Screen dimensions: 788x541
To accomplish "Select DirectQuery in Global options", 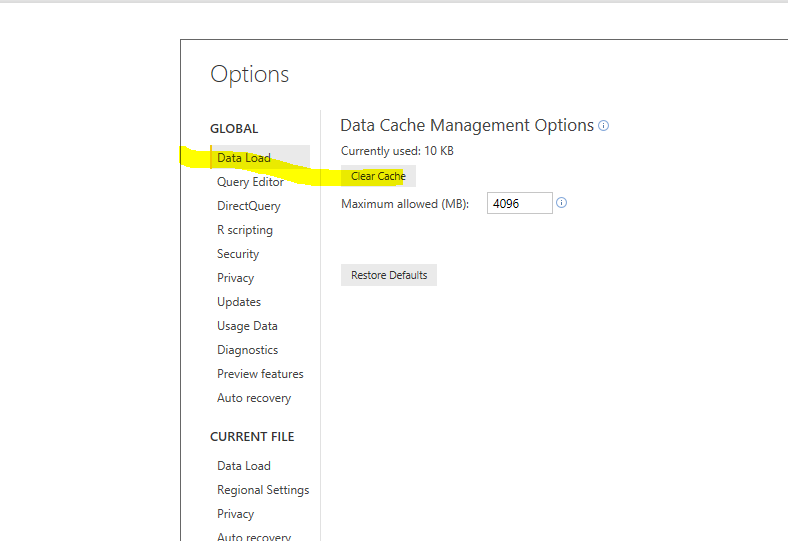I will click(x=249, y=206).
